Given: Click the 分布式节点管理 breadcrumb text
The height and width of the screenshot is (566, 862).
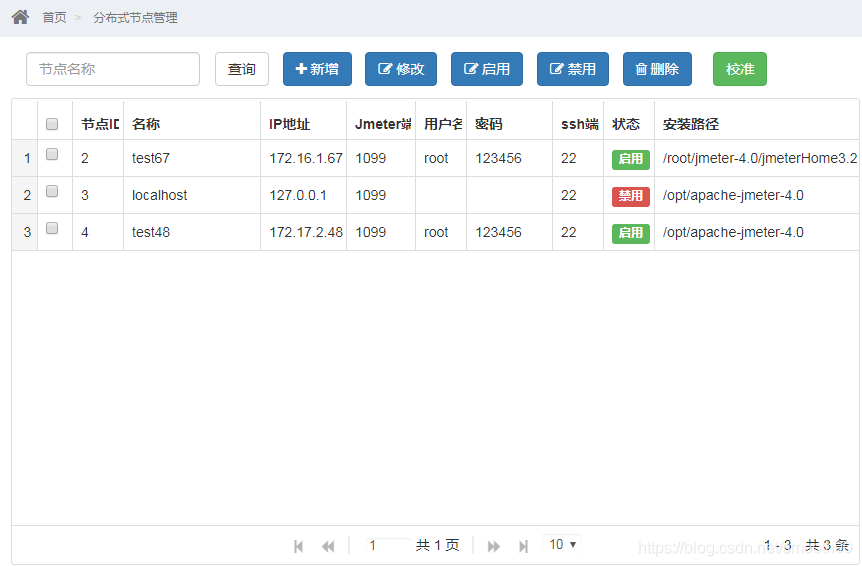Looking at the screenshot, I should 135,18.
